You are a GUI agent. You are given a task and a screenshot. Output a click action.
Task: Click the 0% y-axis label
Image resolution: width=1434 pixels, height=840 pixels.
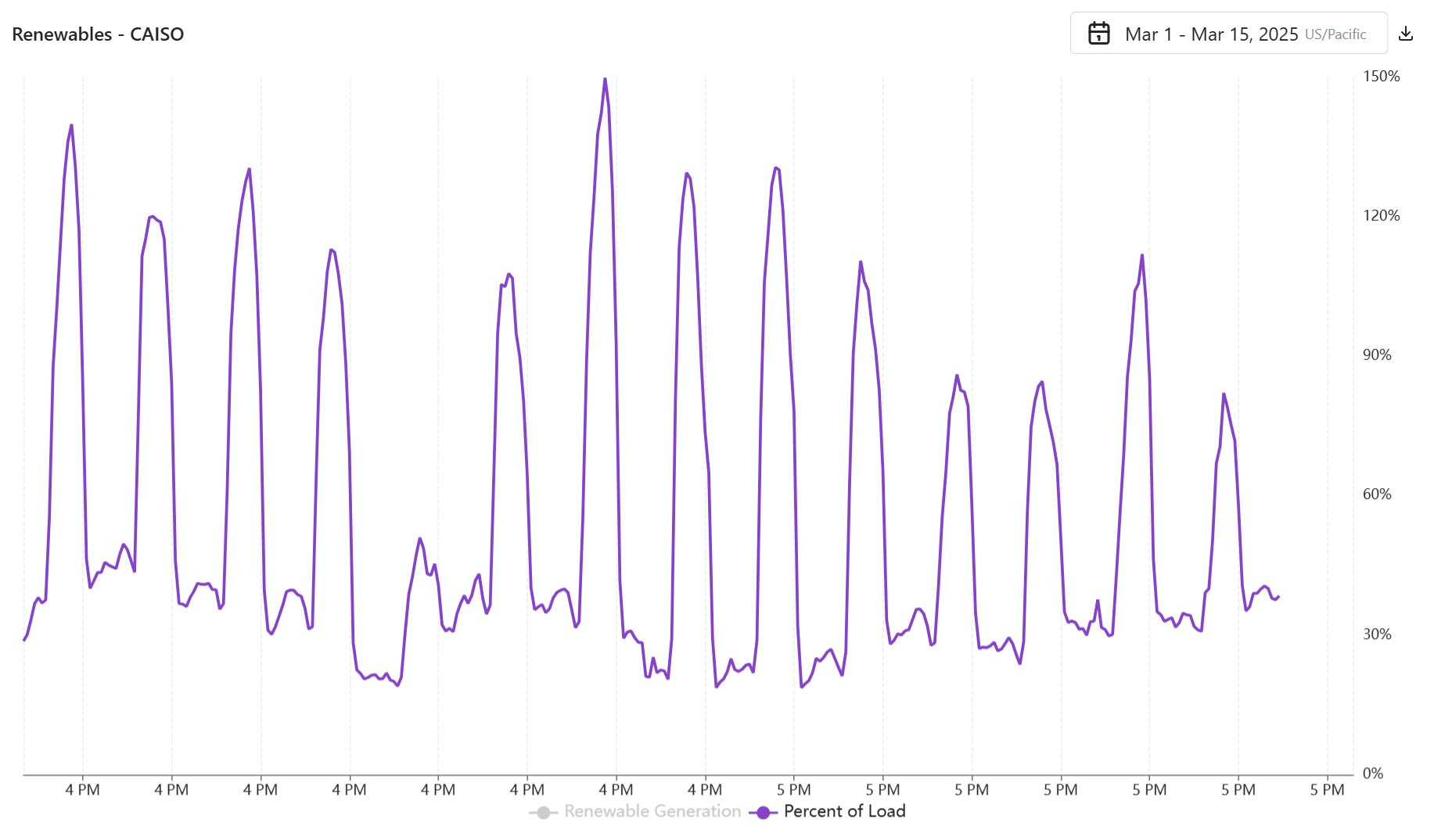coord(1373,773)
